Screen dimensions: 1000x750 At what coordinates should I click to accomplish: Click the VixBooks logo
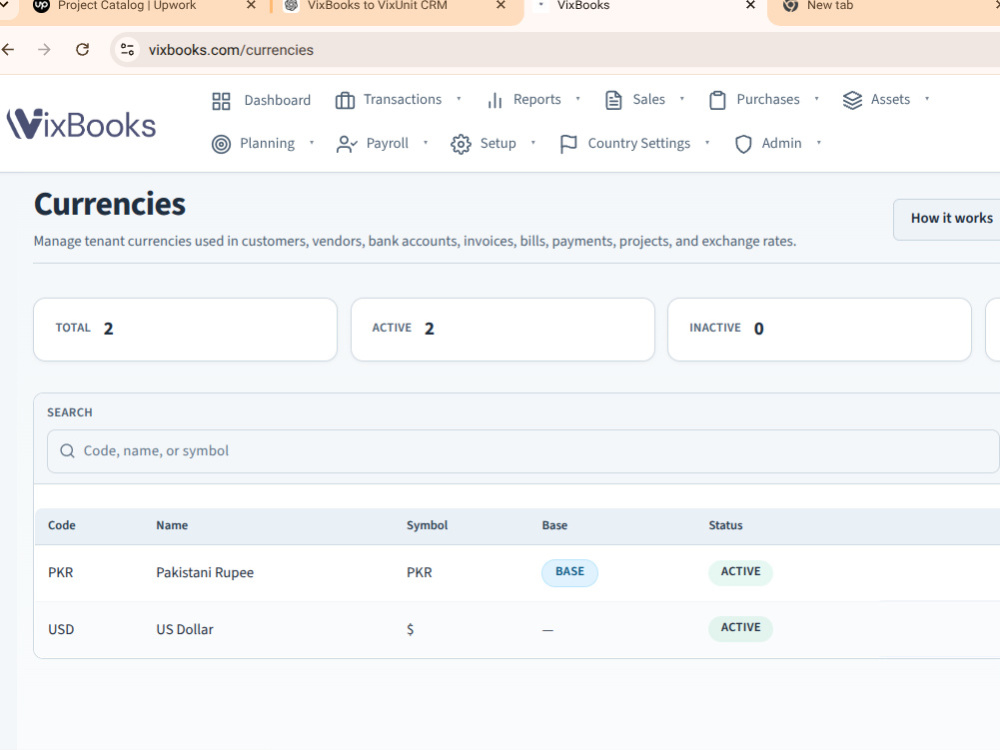81,124
